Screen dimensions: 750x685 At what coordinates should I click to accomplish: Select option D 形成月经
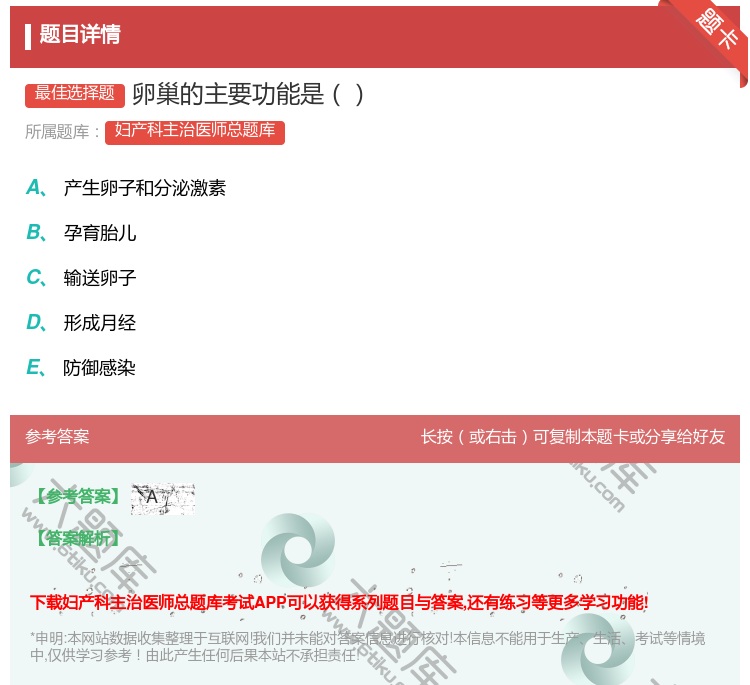pos(100,323)
